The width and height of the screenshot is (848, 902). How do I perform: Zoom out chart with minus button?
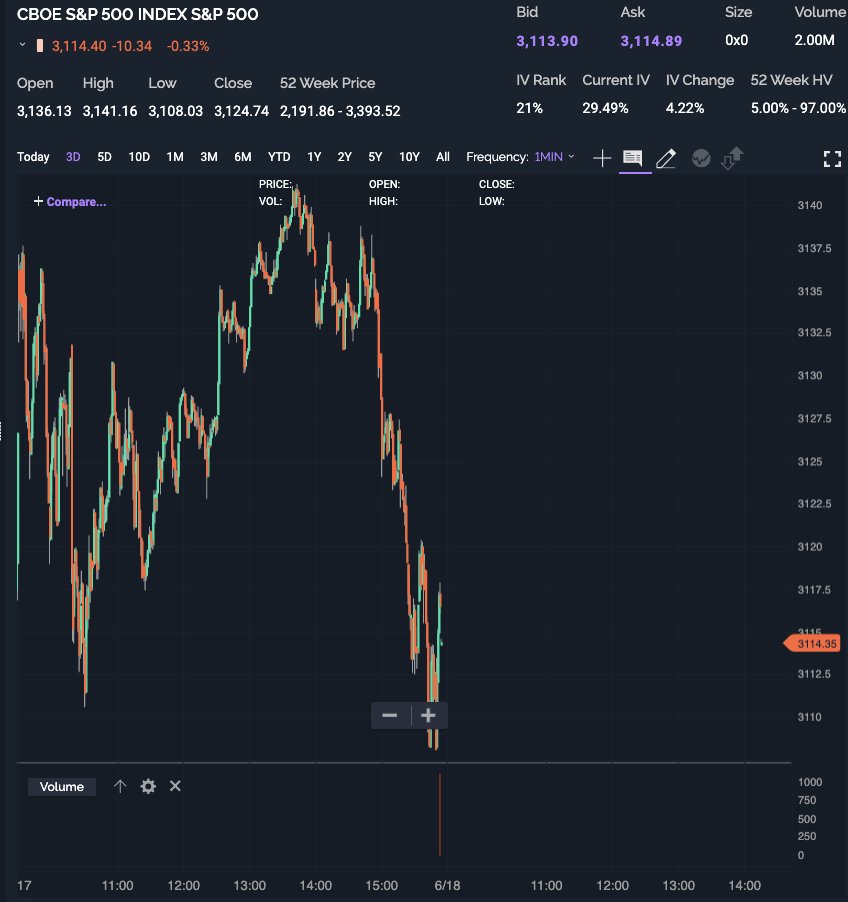point(390,715)
